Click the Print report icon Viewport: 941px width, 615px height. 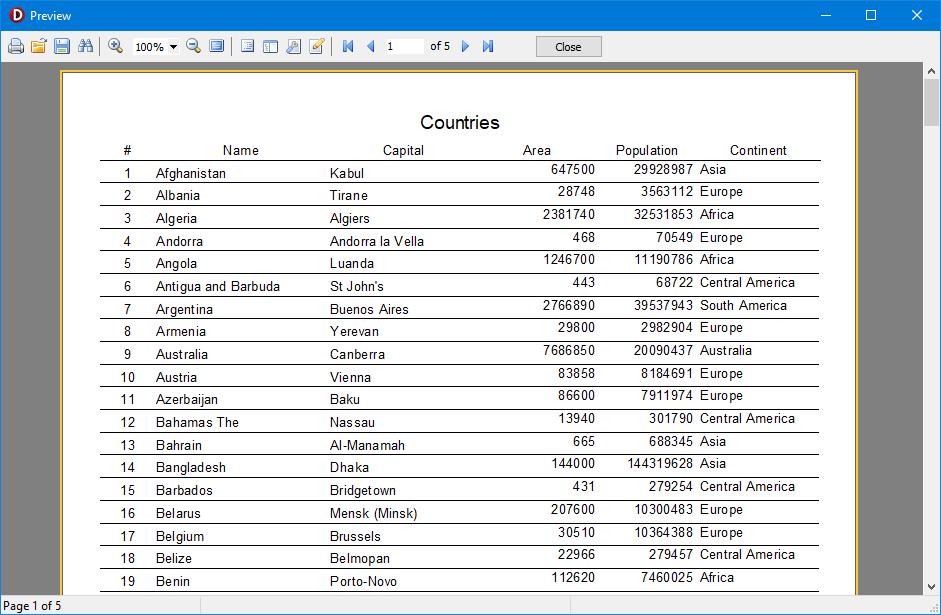pyautogui.click(x=15, y=47)
